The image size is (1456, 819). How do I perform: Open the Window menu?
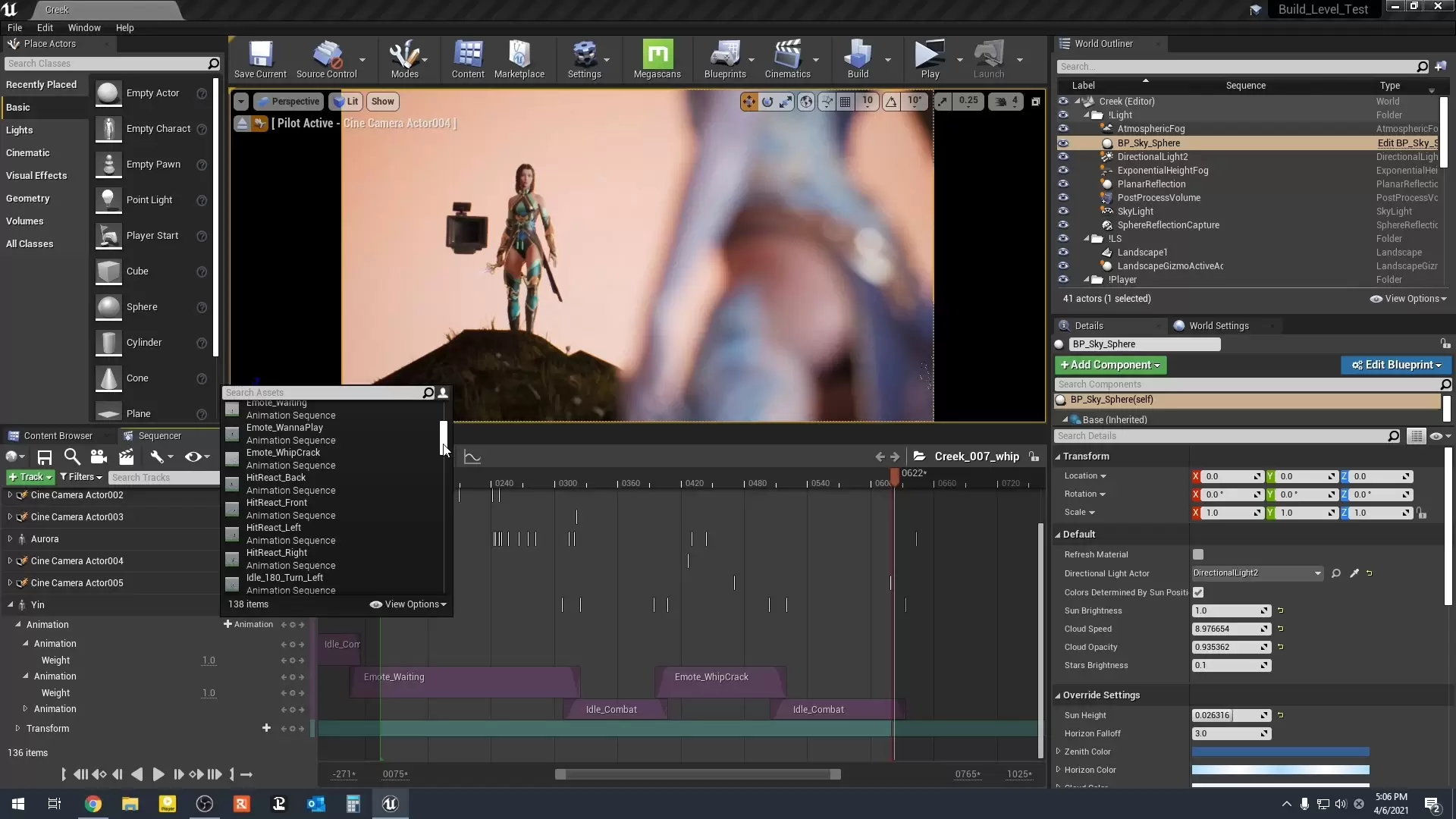point(84,27)
